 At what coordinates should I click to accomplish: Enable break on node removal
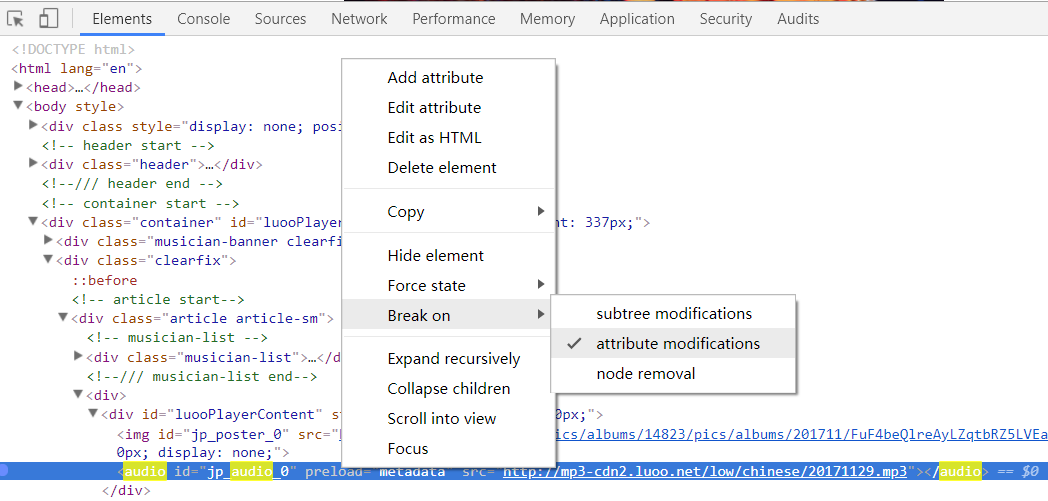point(646,374)
